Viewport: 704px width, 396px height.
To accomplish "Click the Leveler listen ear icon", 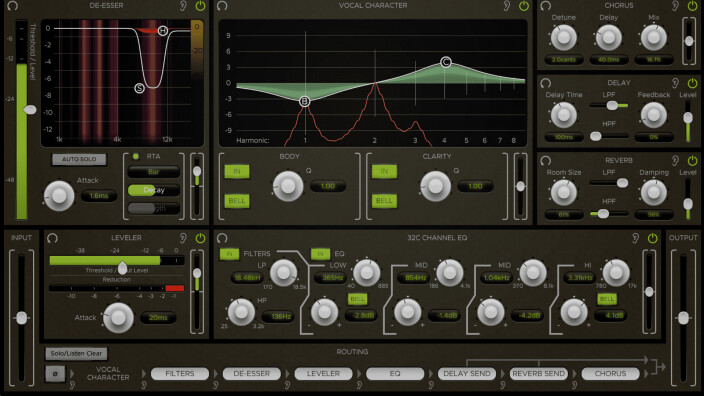I will pyautogui.click(x=183, y=238).
